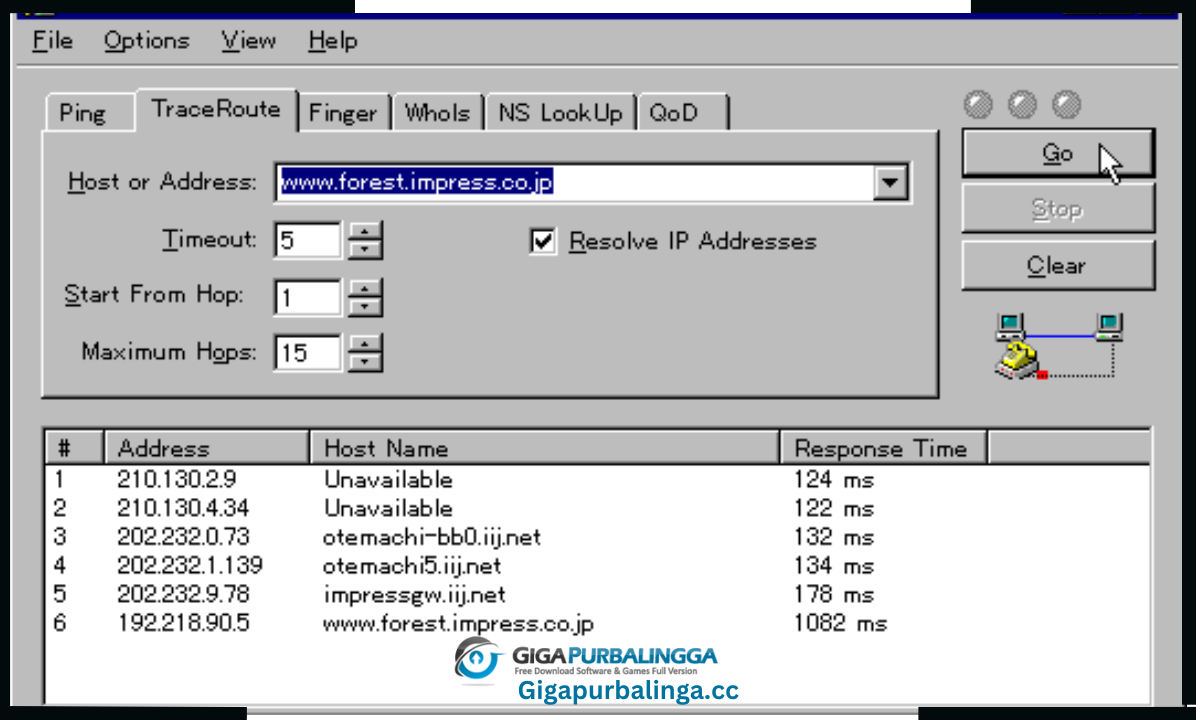This screenshot has height=720, width=1200.
Task: Sort by the Host Name column header
Action: pyautogui.click(x=545, y=448)
